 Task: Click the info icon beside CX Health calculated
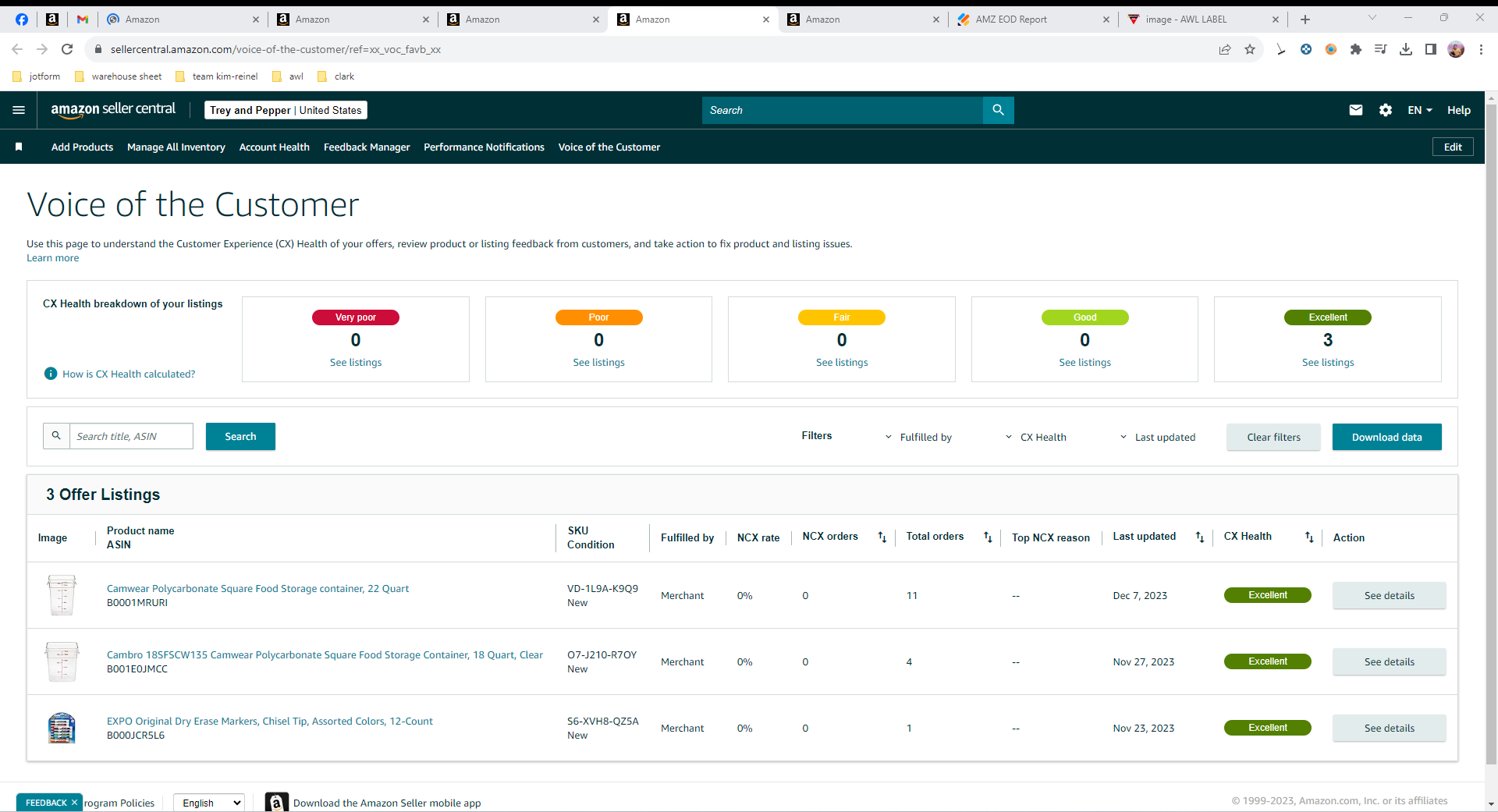click(51, 374)
